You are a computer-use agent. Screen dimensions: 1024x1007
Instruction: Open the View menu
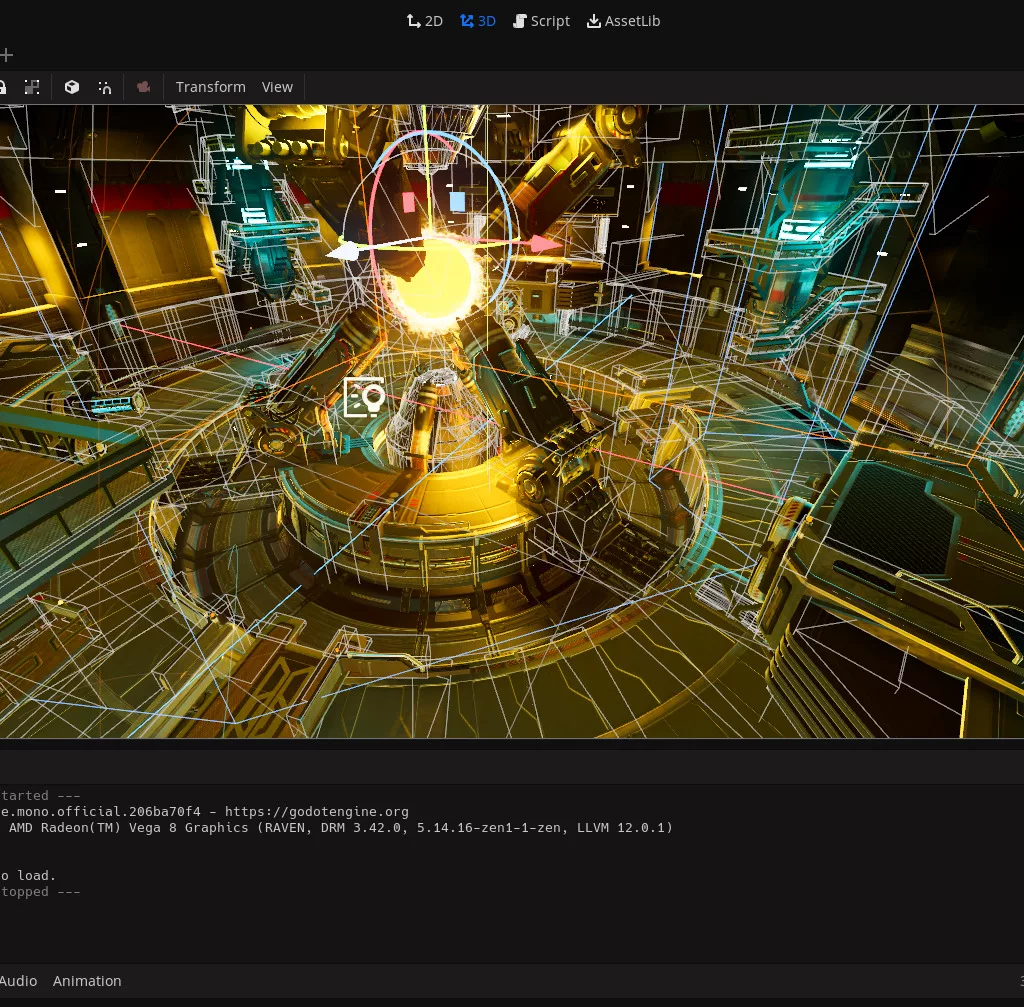[277, 87]
